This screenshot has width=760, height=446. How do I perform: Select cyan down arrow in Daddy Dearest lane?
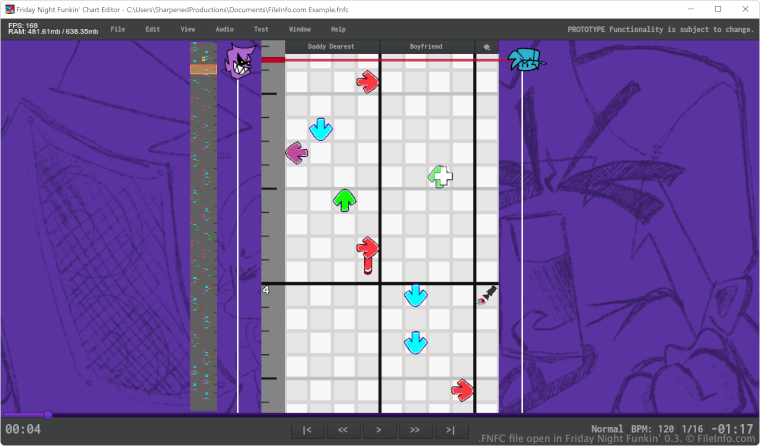tap(320, 128)
